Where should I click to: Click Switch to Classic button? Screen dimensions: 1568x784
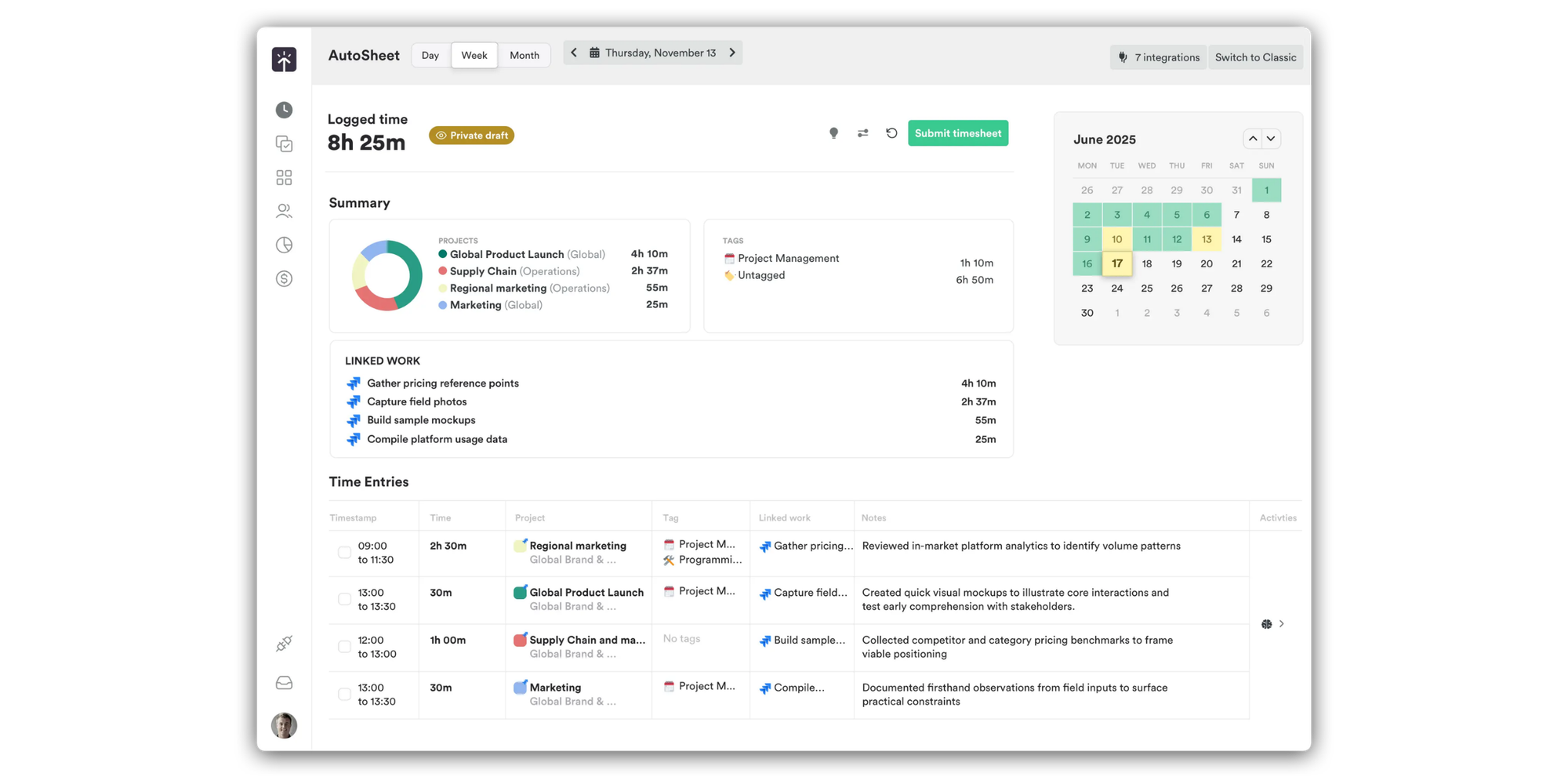(x=1255, y=57)
